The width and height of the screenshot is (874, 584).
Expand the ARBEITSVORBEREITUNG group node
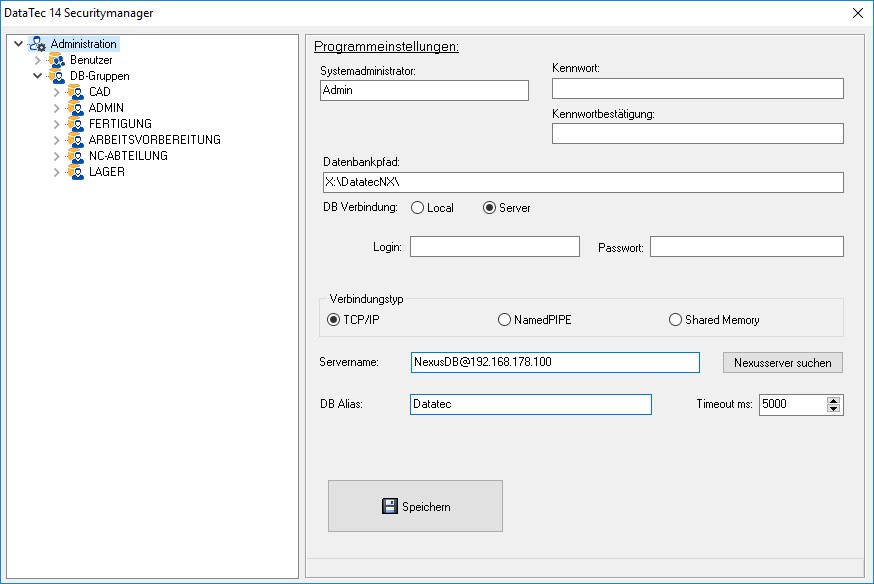click(56, 140)
